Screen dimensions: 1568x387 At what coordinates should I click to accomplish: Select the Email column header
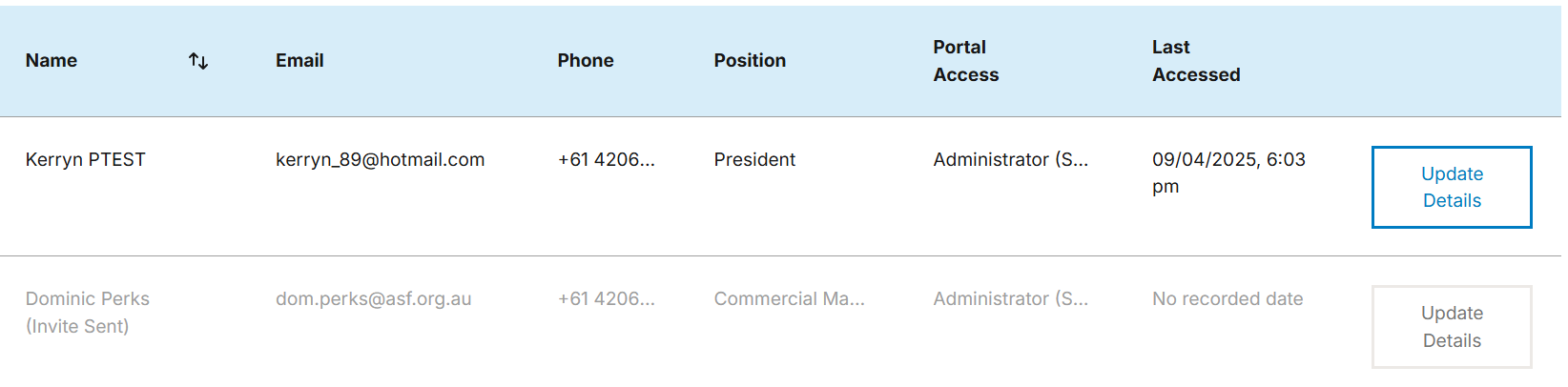[x=299, y=60]
